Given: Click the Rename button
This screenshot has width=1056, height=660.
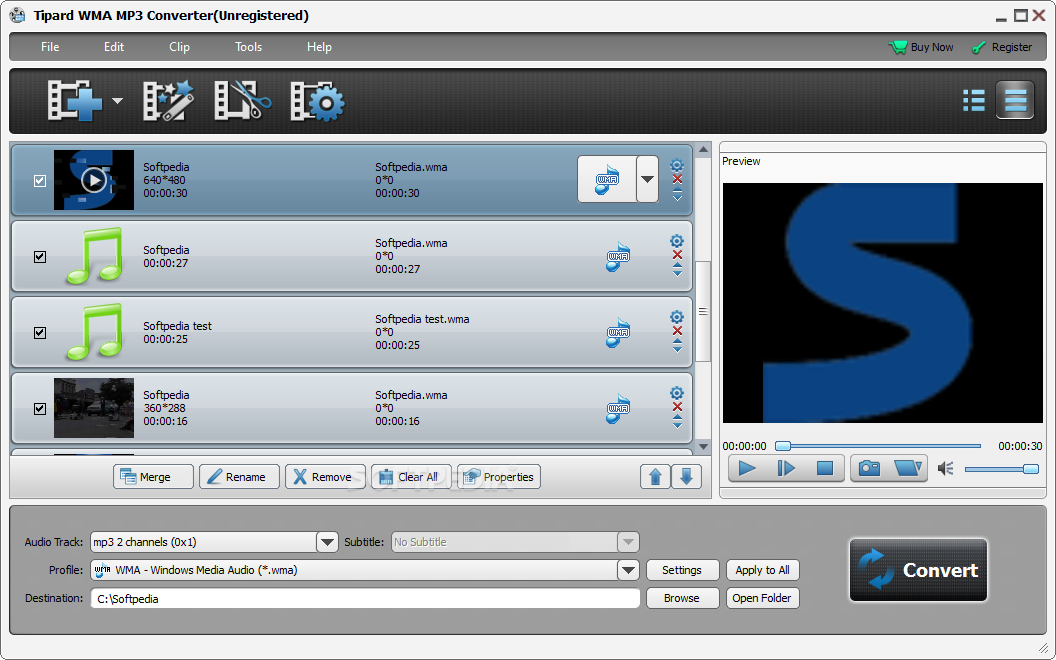Looking at the screenshot, I should 239,477.
